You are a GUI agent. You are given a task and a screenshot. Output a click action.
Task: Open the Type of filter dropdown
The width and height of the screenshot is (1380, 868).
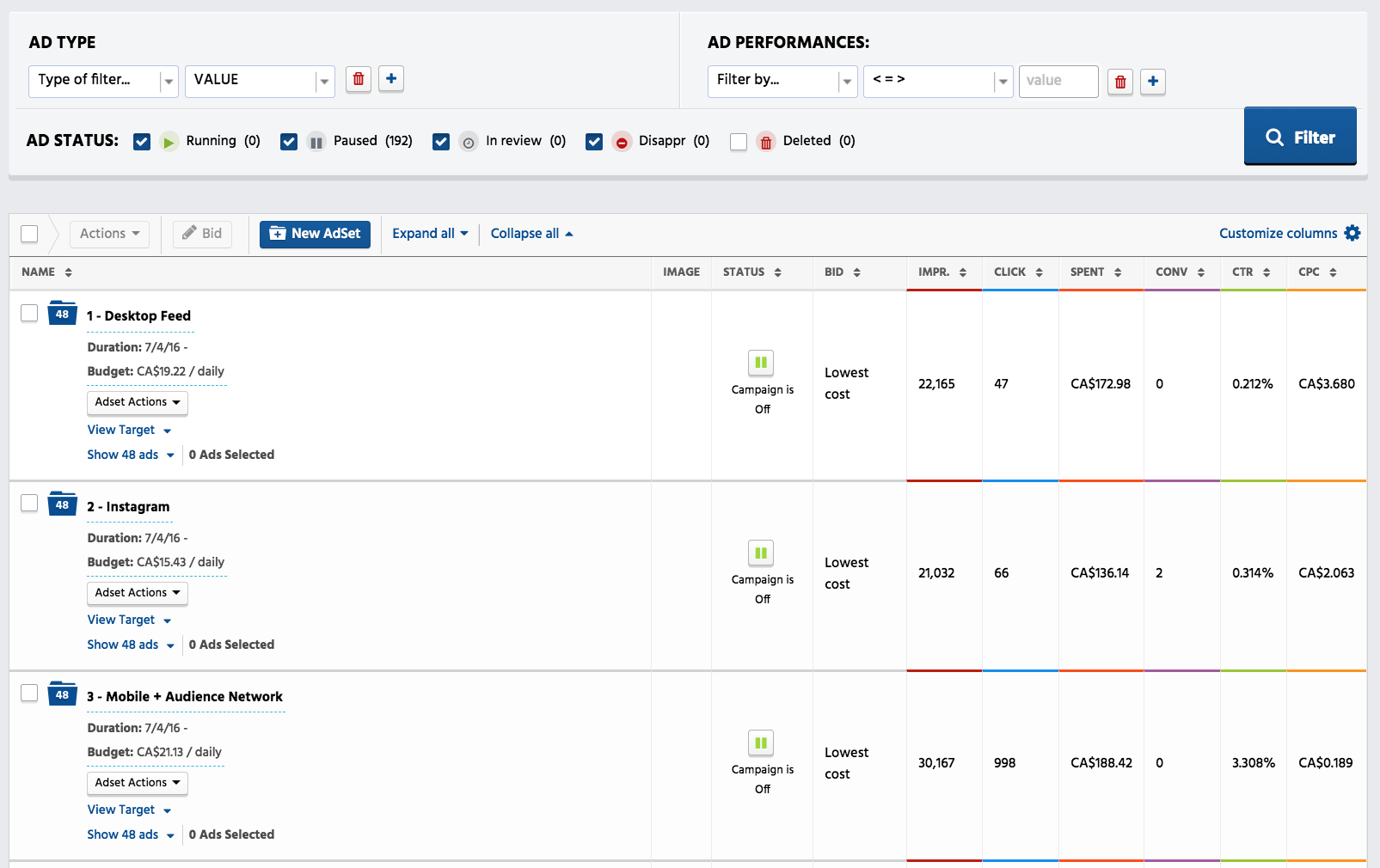coord(103,81)
